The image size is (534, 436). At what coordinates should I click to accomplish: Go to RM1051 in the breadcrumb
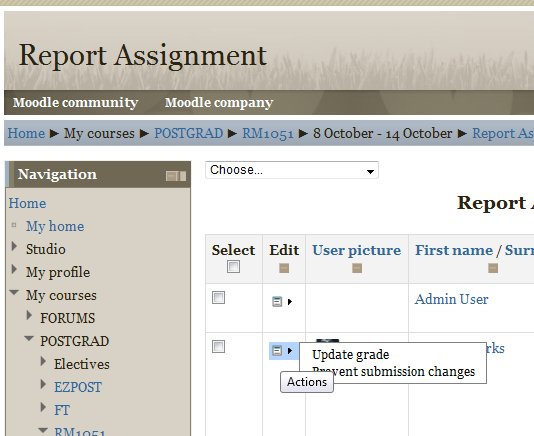[x=268, y=133]
